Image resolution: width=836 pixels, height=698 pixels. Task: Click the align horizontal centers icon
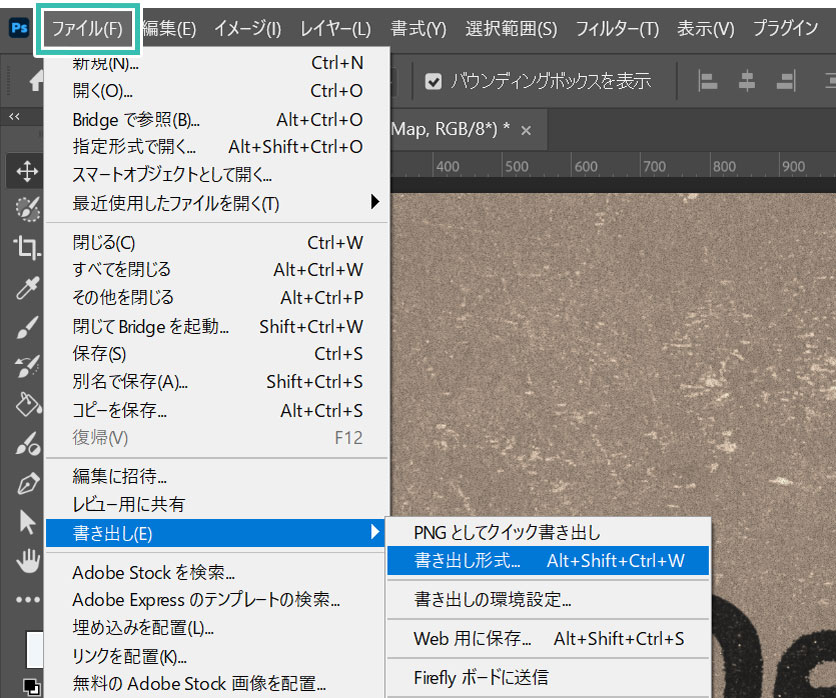click(x=746, y=82)
